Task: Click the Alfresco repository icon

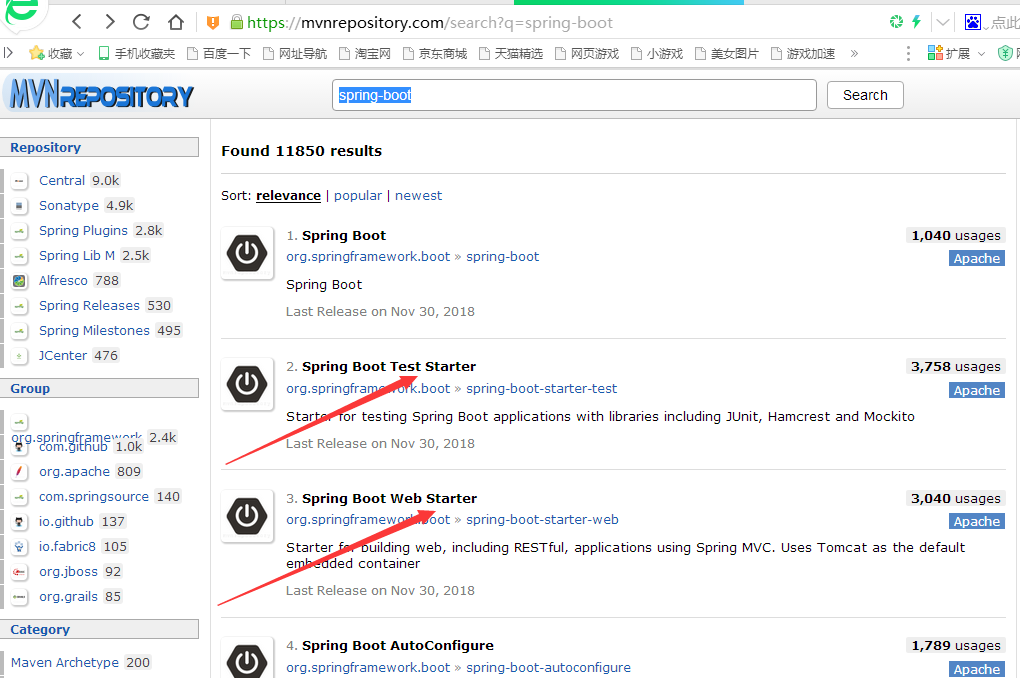Action: [x=20, y=281]
